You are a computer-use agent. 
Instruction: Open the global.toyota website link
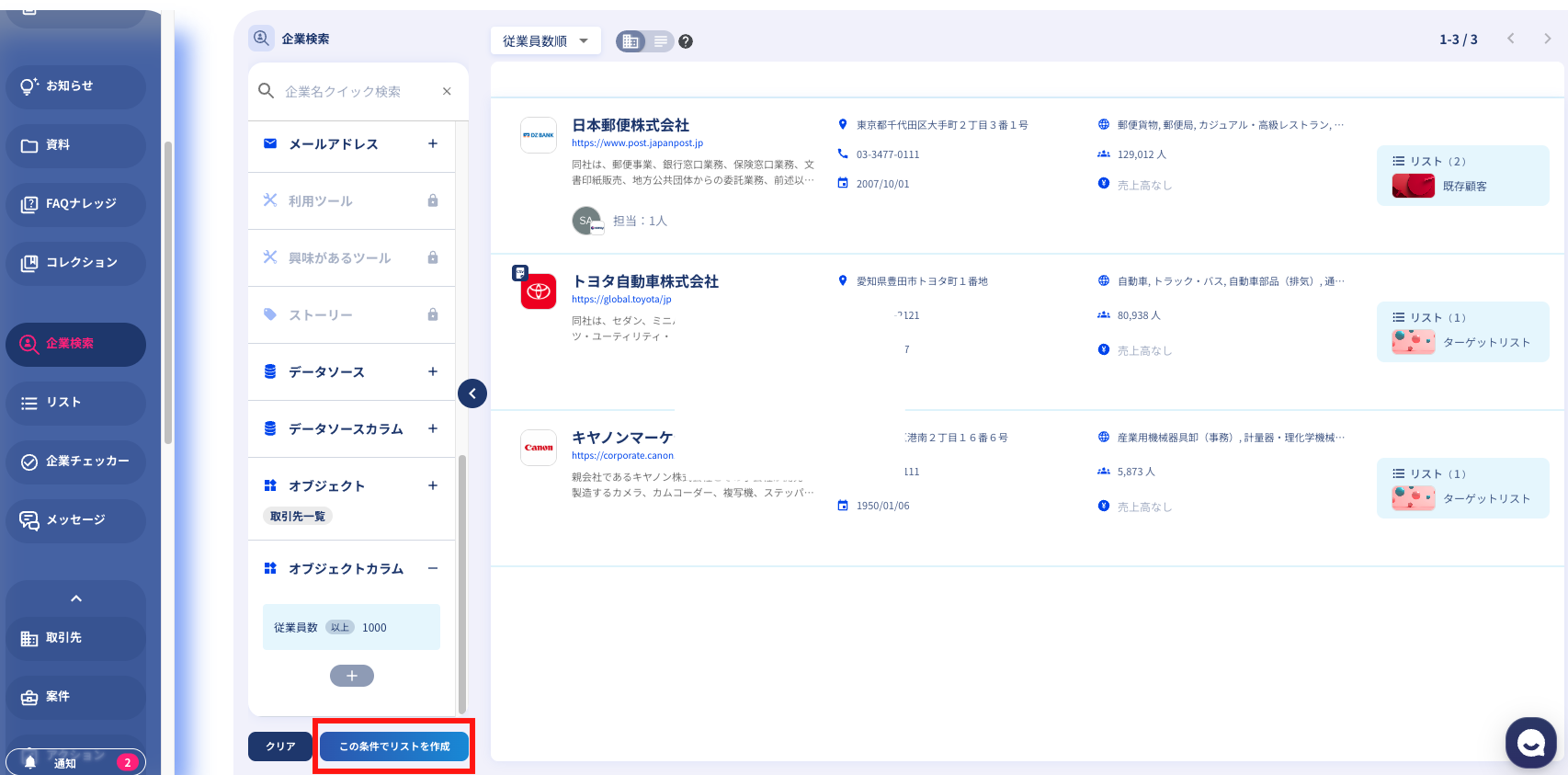pyautogui.click(x=621, y=300)
